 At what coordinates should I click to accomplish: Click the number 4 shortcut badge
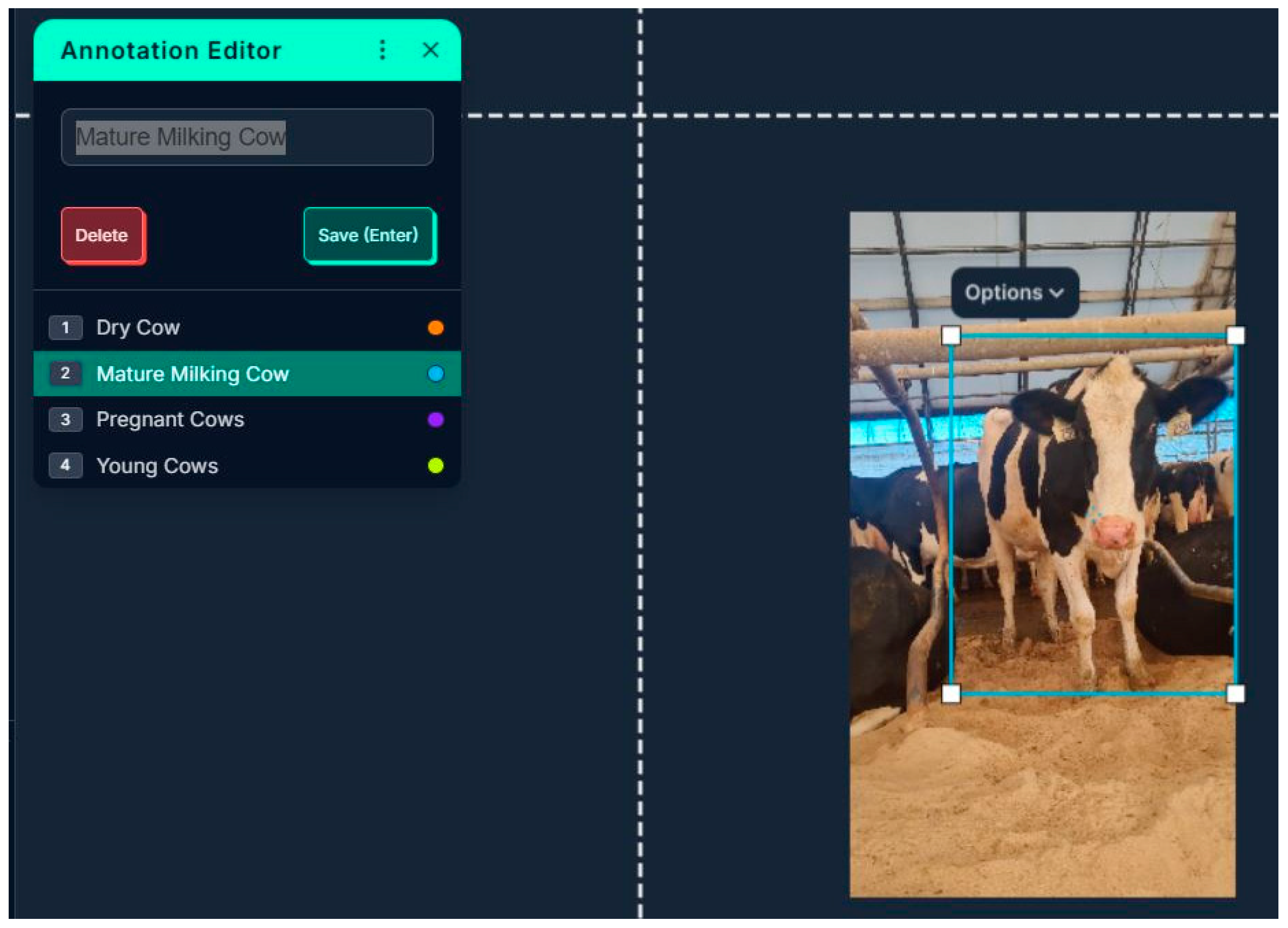coord(65,466)
